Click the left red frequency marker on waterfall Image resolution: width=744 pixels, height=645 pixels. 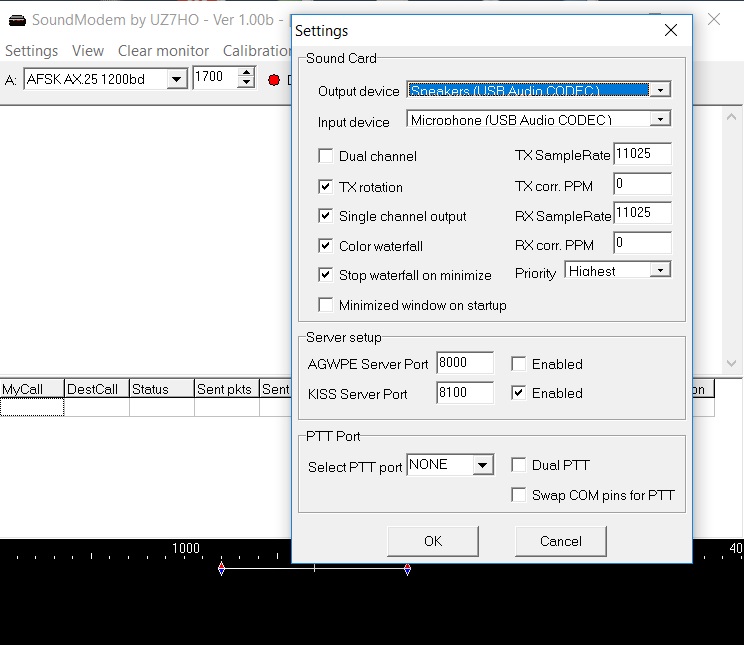coord(221,569)
